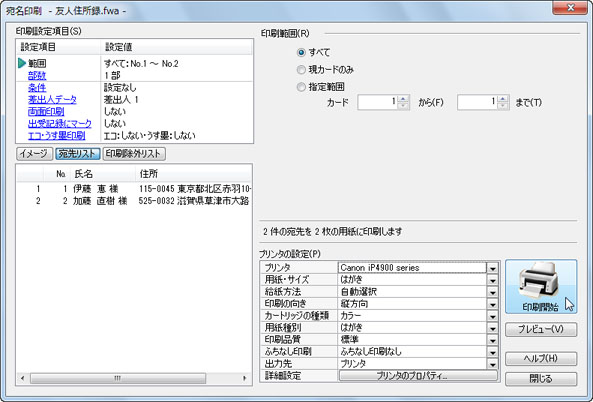
Task: Open the 差出人データ setting link
Action: (52, 99)
